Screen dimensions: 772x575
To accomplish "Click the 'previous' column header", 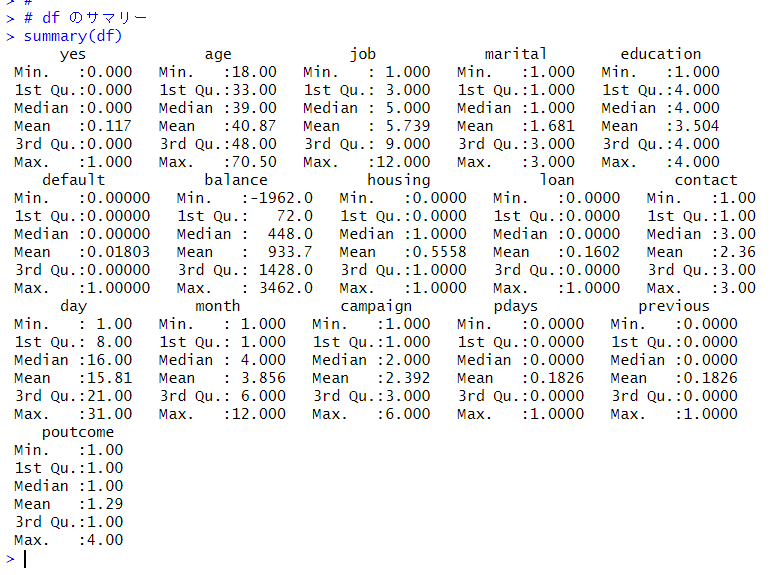I will (x=674, y=306).
